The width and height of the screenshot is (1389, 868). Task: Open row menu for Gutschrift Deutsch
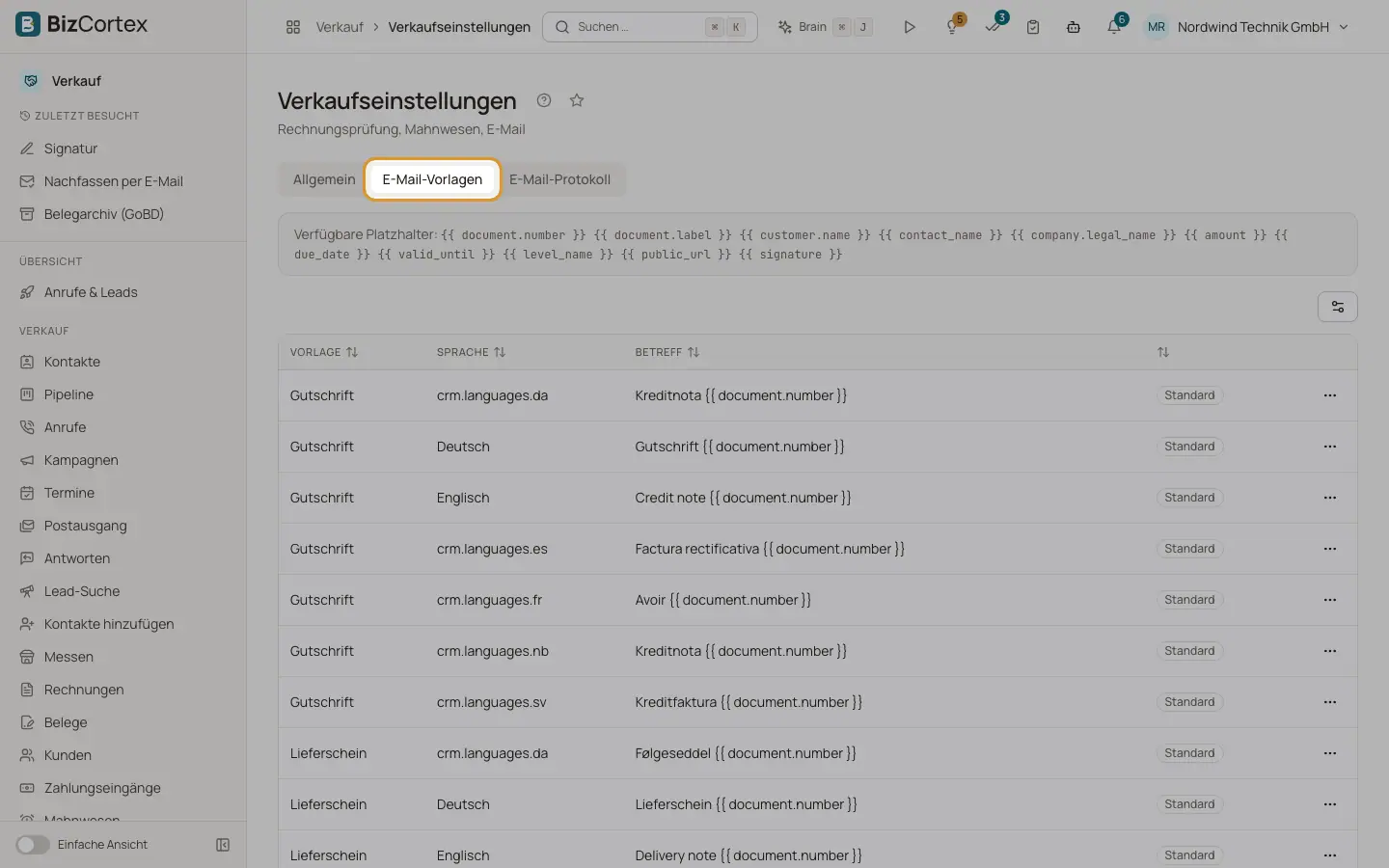(x=1330, y=447)
